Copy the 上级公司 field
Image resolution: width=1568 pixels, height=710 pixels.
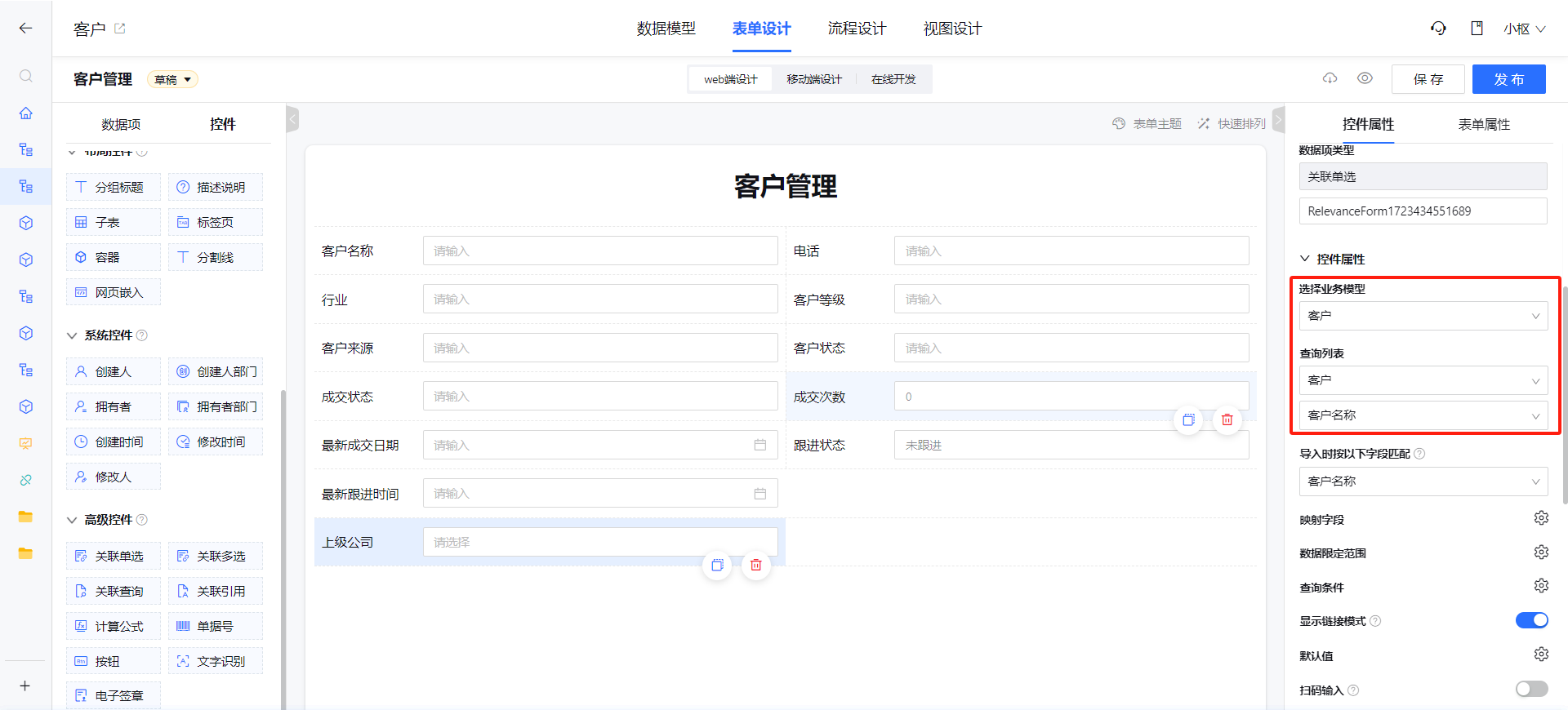click(x=717, y=565)
